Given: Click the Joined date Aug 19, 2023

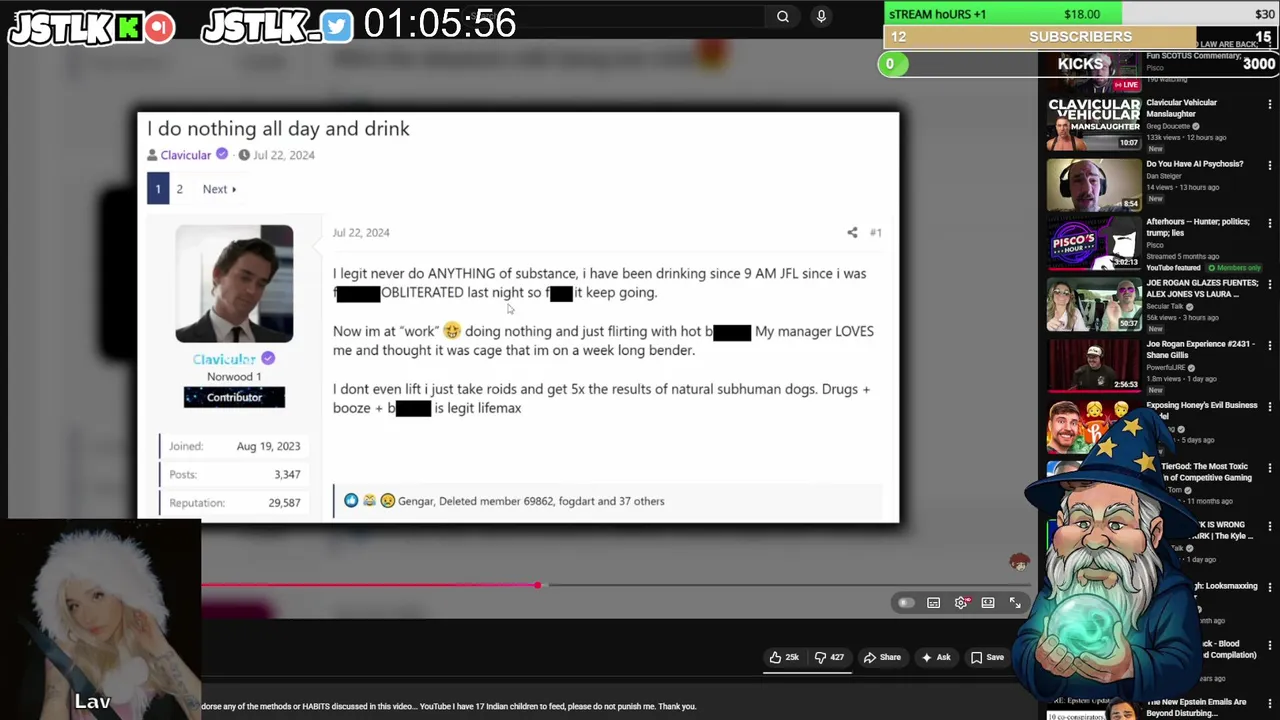Looking at the screenshot, I should tap(268, 446).
